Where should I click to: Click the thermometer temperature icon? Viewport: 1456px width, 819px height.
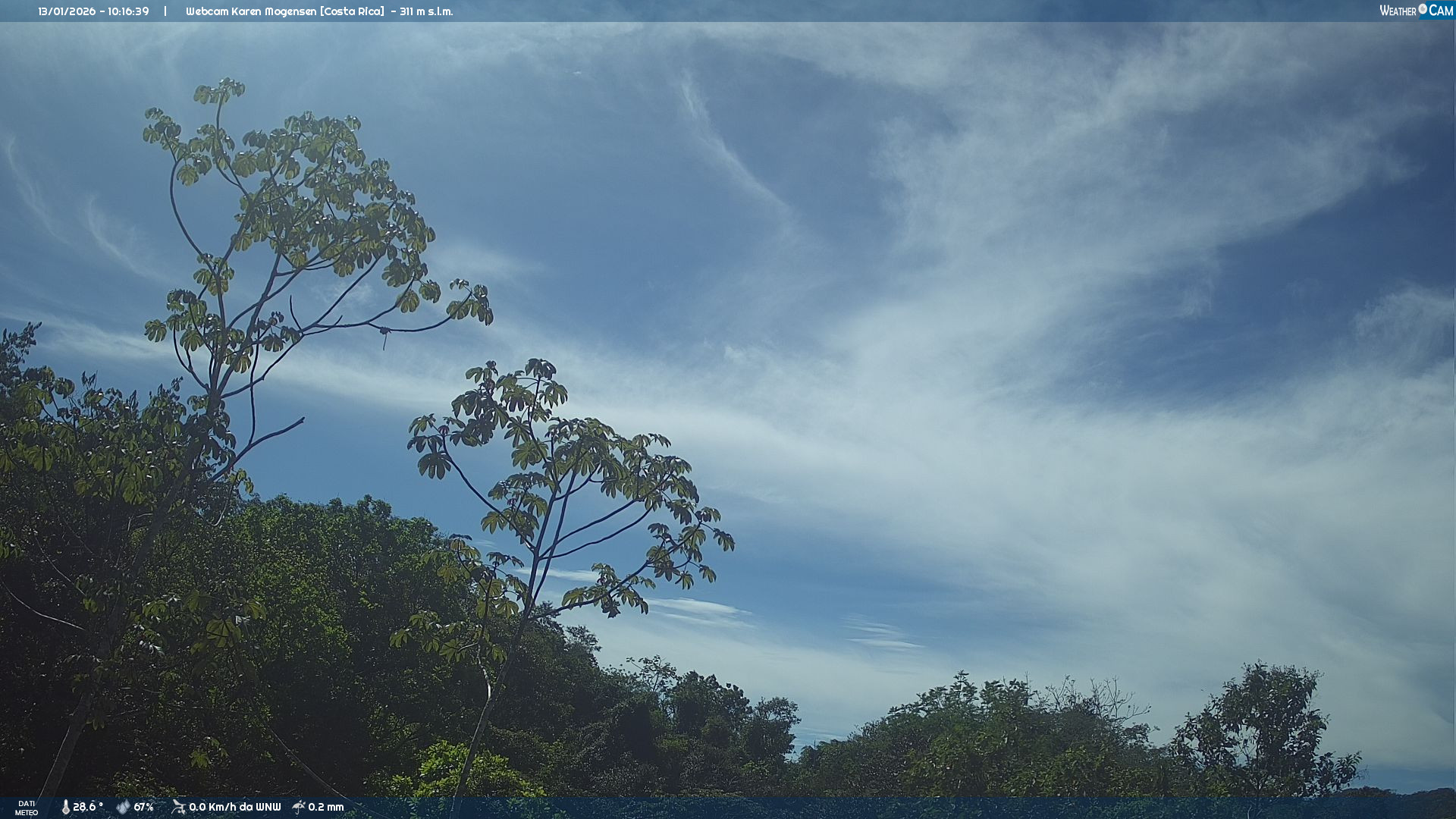[65, 807]
